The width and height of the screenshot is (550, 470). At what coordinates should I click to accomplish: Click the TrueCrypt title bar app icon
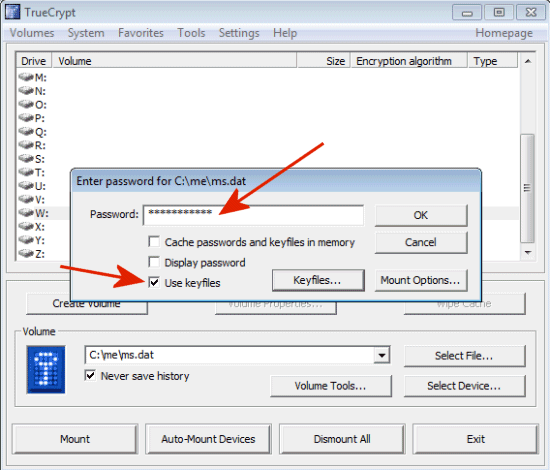(x=12, y=12)
